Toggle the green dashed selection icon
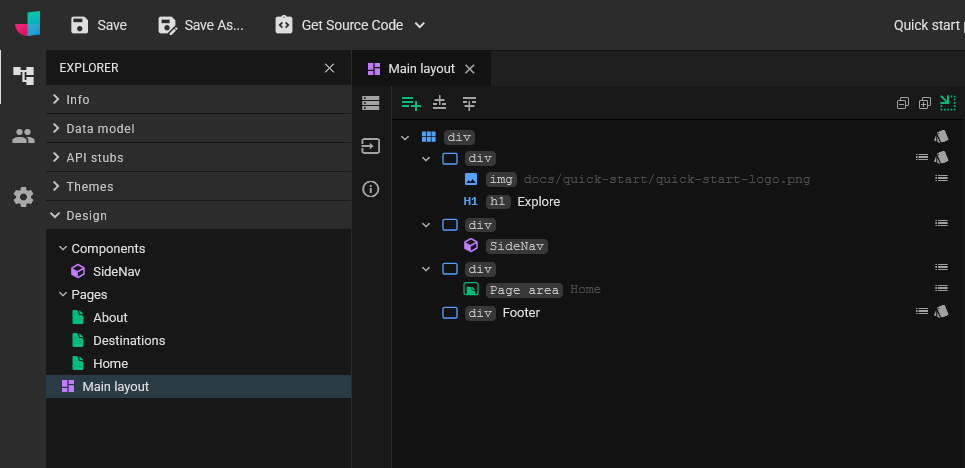Screen dimensions: 965x468 [948, 103]
